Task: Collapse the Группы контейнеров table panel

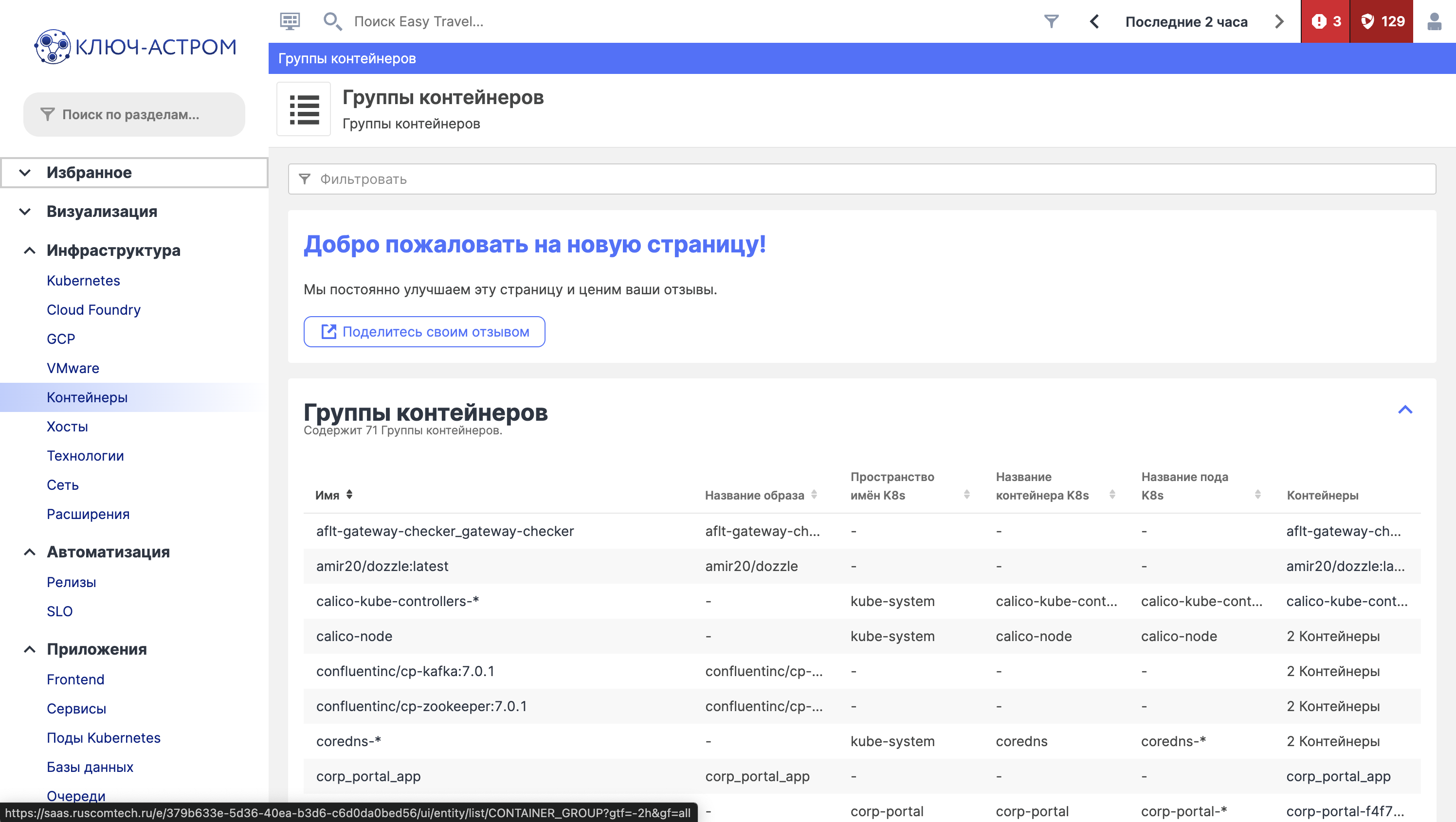Action: coord(1405,410)
